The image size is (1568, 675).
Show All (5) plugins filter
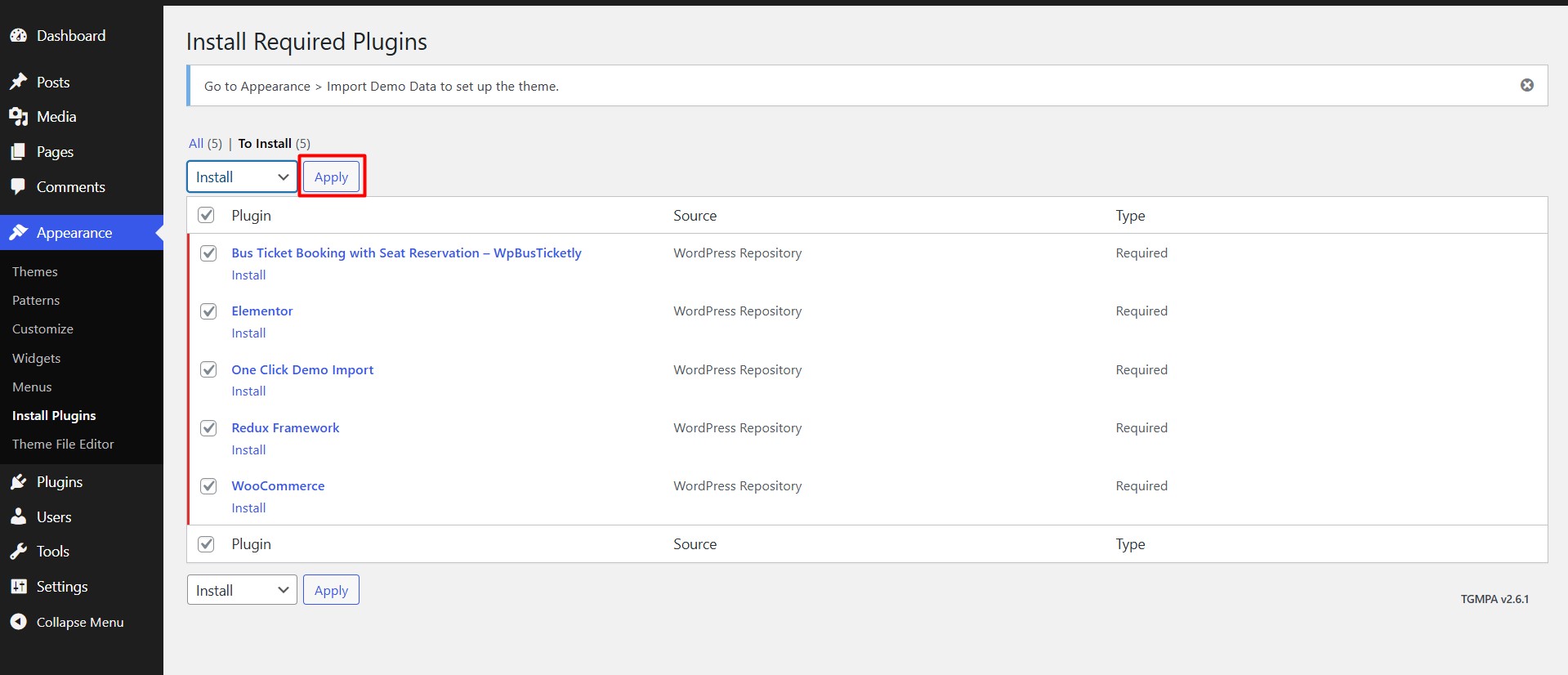[205, 143]
